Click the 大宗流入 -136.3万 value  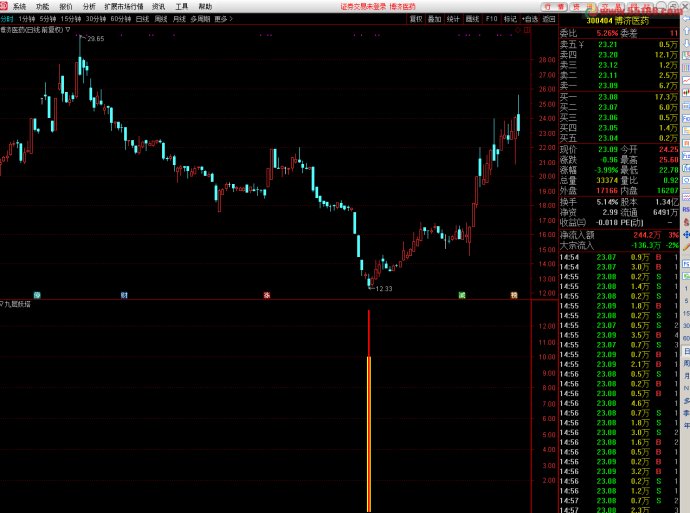[x=646, y=246]
